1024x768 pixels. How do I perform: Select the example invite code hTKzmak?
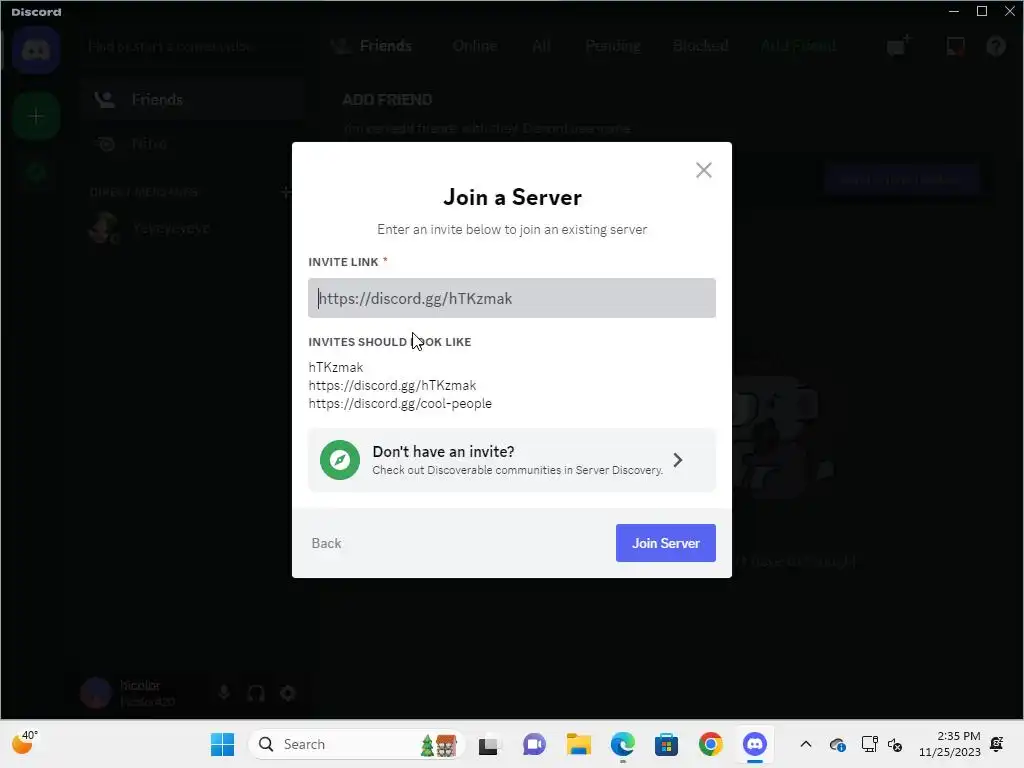336,367
